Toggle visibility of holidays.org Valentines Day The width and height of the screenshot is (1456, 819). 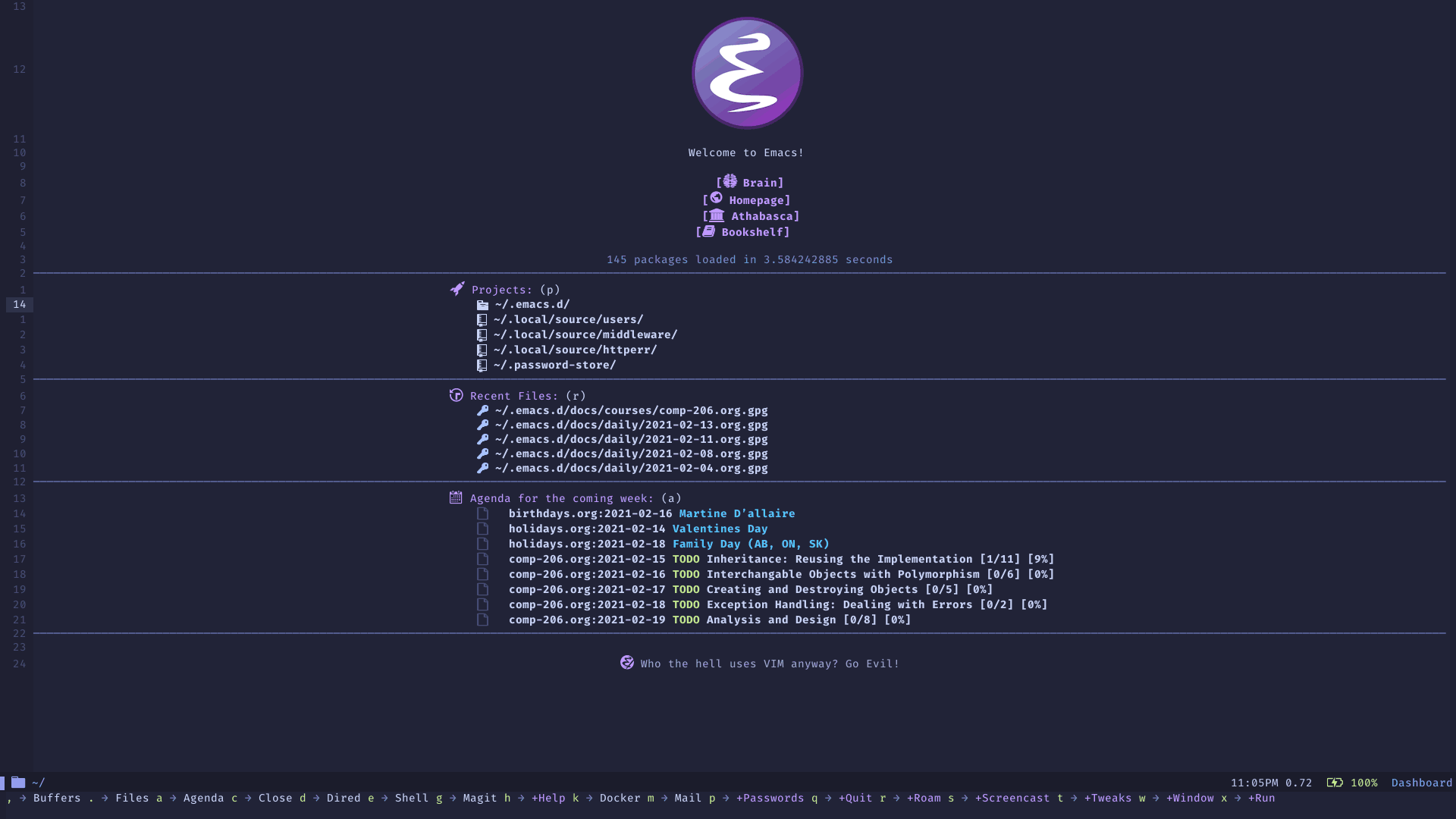pos(482,528)
